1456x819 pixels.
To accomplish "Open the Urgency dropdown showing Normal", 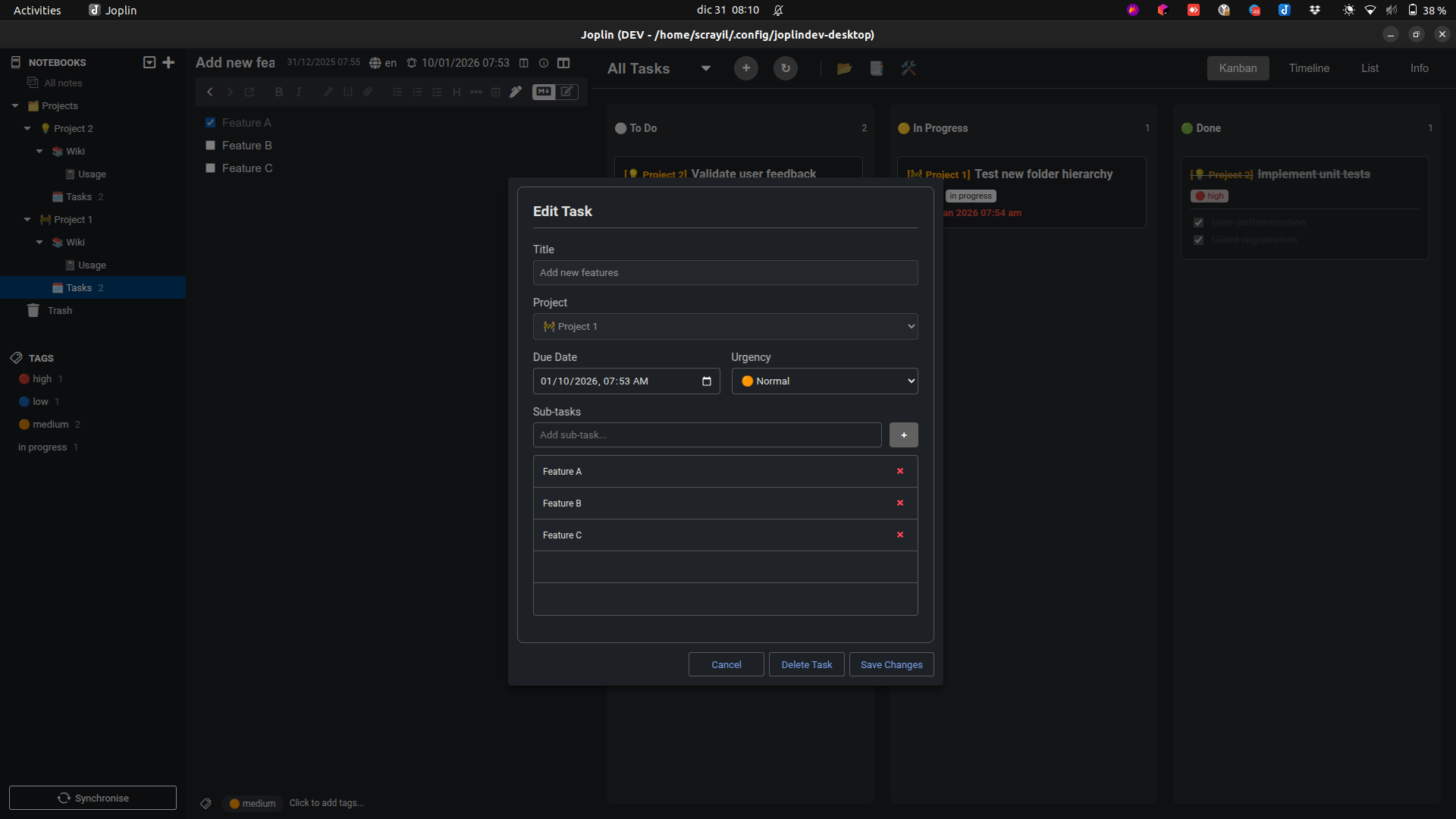I will coord(824,381).
